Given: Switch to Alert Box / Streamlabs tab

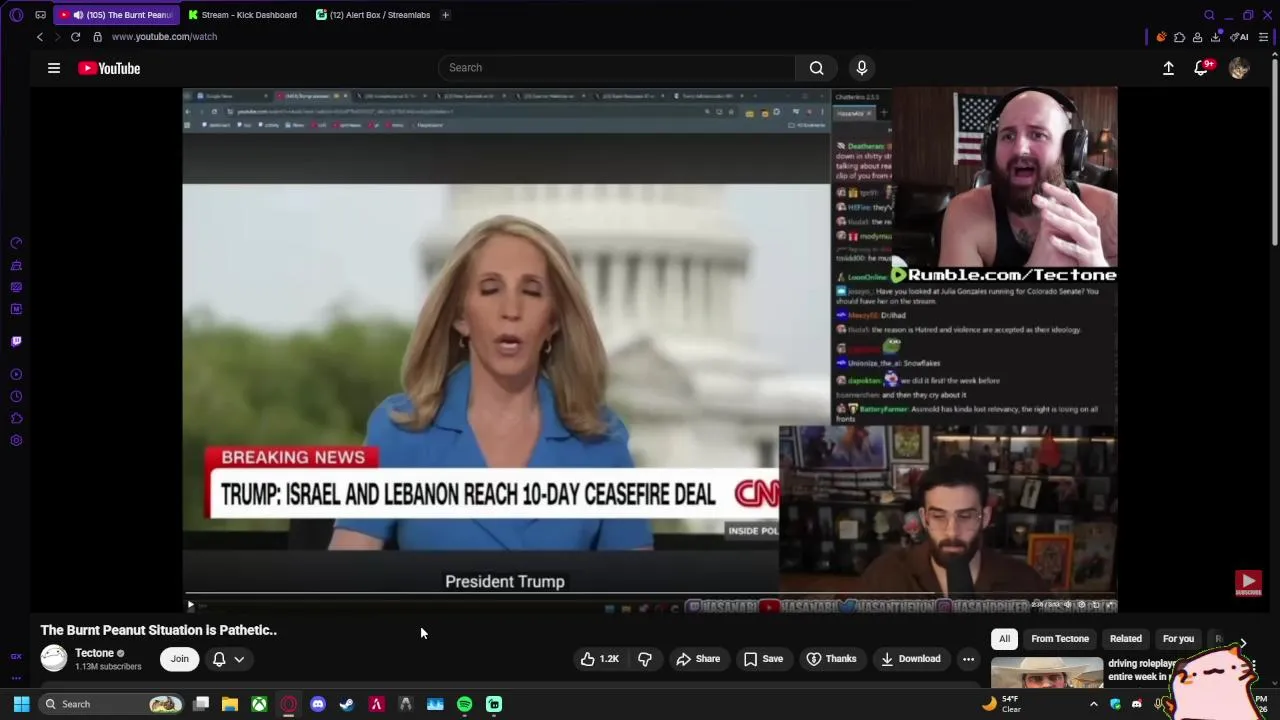Looking at the screenshot, I should pos(373,15).
